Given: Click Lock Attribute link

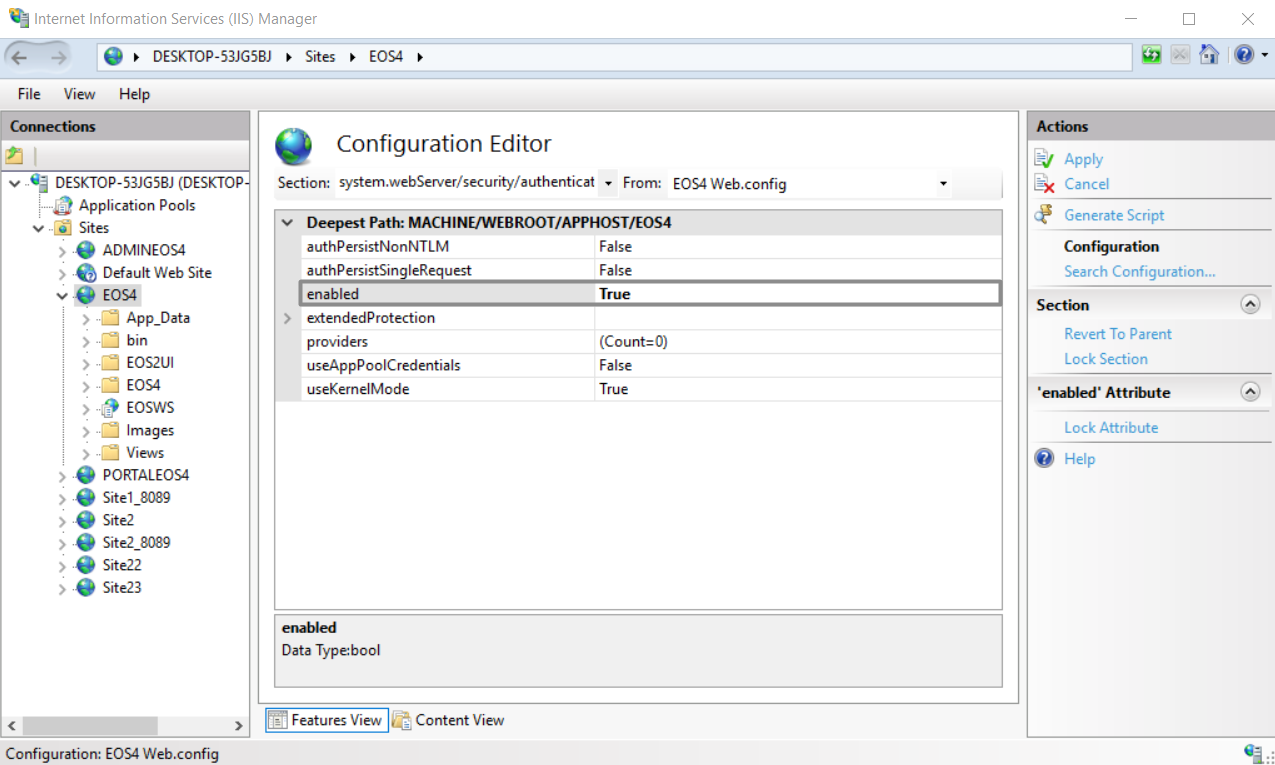Looking at the screenshot, I should pyautogui.click(x=1110, y=428).
